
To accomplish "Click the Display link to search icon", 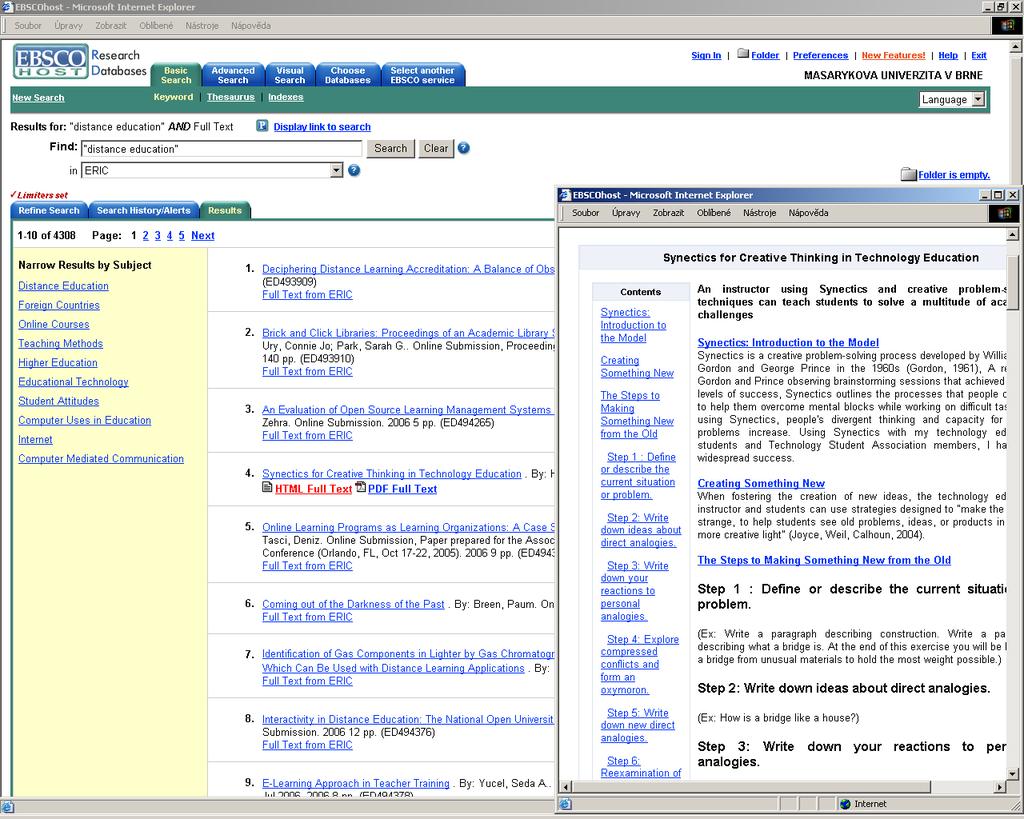I will pyautogui.click(x=262, y=126).
